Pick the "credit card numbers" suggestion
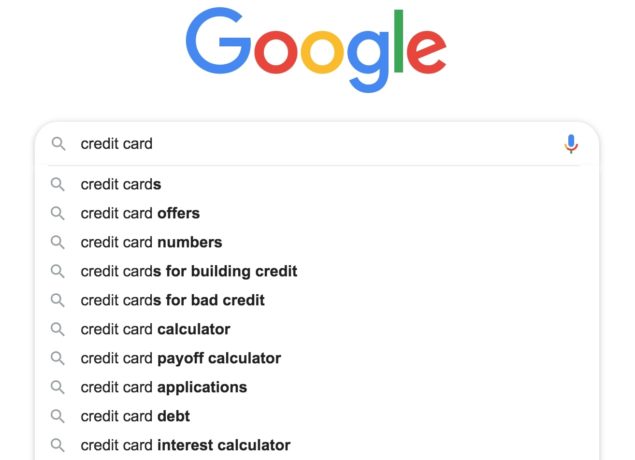This screenshot has width=635, height=460. point(151,242)
